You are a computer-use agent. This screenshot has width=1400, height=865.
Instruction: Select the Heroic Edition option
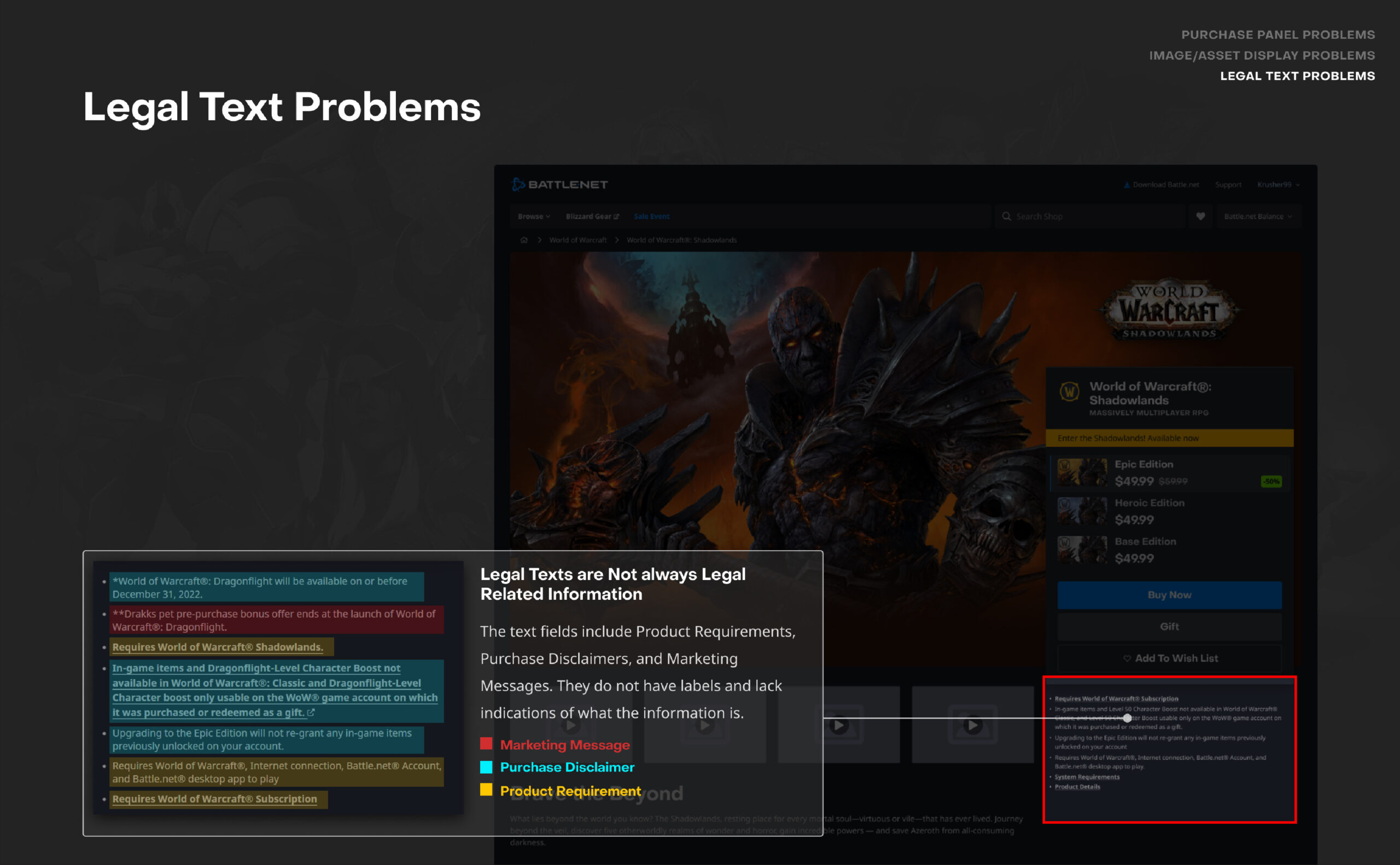[1169, 511]
